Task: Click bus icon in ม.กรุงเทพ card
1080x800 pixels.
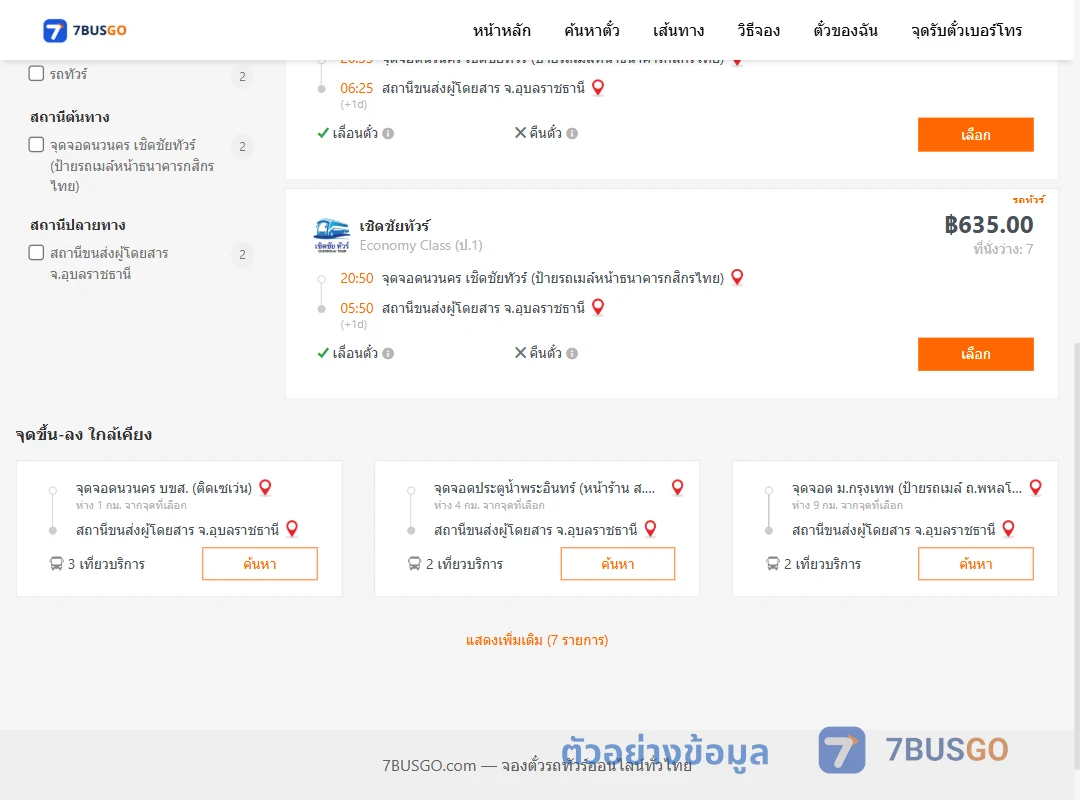Action: point(773,564)
